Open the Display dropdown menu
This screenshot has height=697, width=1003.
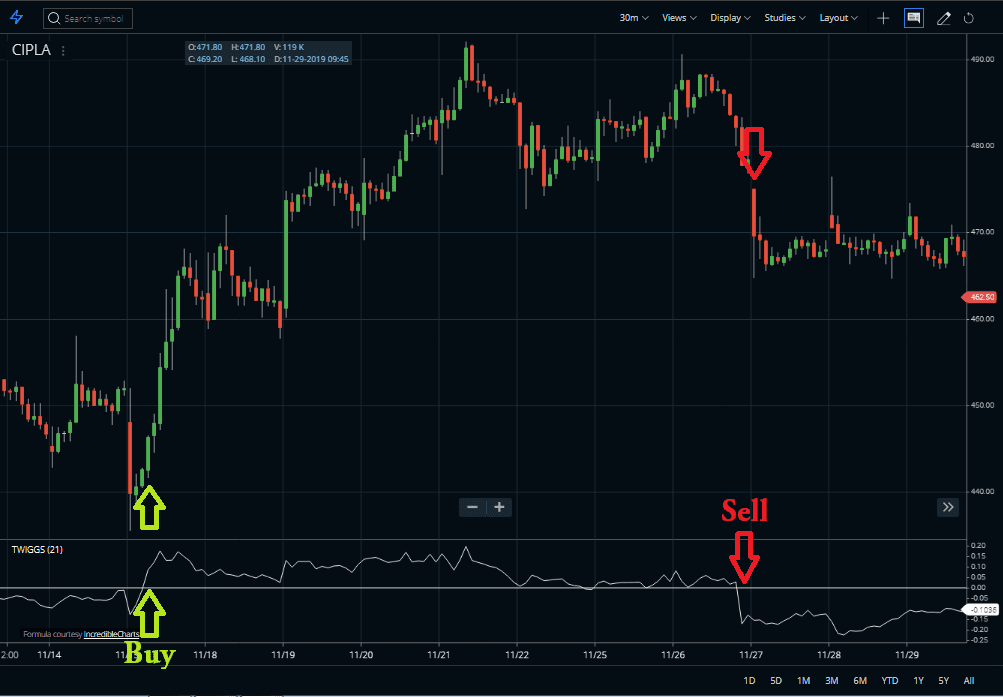point(730,18)
